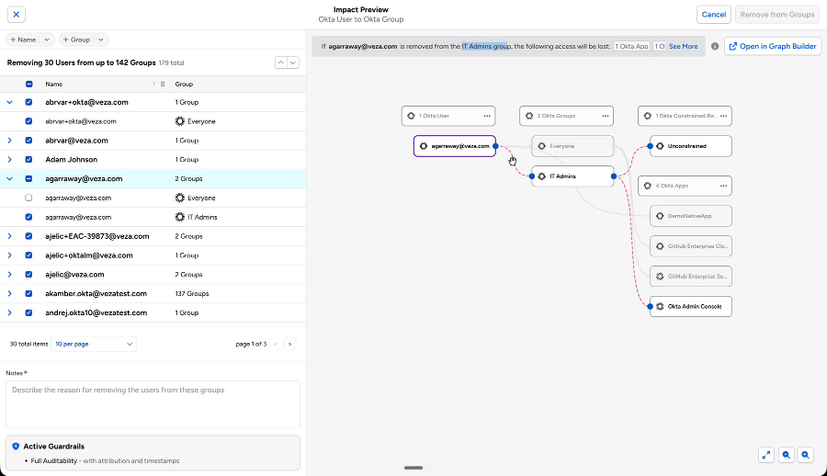Open the Group filter dropdown arrow
The height and width of the screenshot is (476, 827).
101,40
